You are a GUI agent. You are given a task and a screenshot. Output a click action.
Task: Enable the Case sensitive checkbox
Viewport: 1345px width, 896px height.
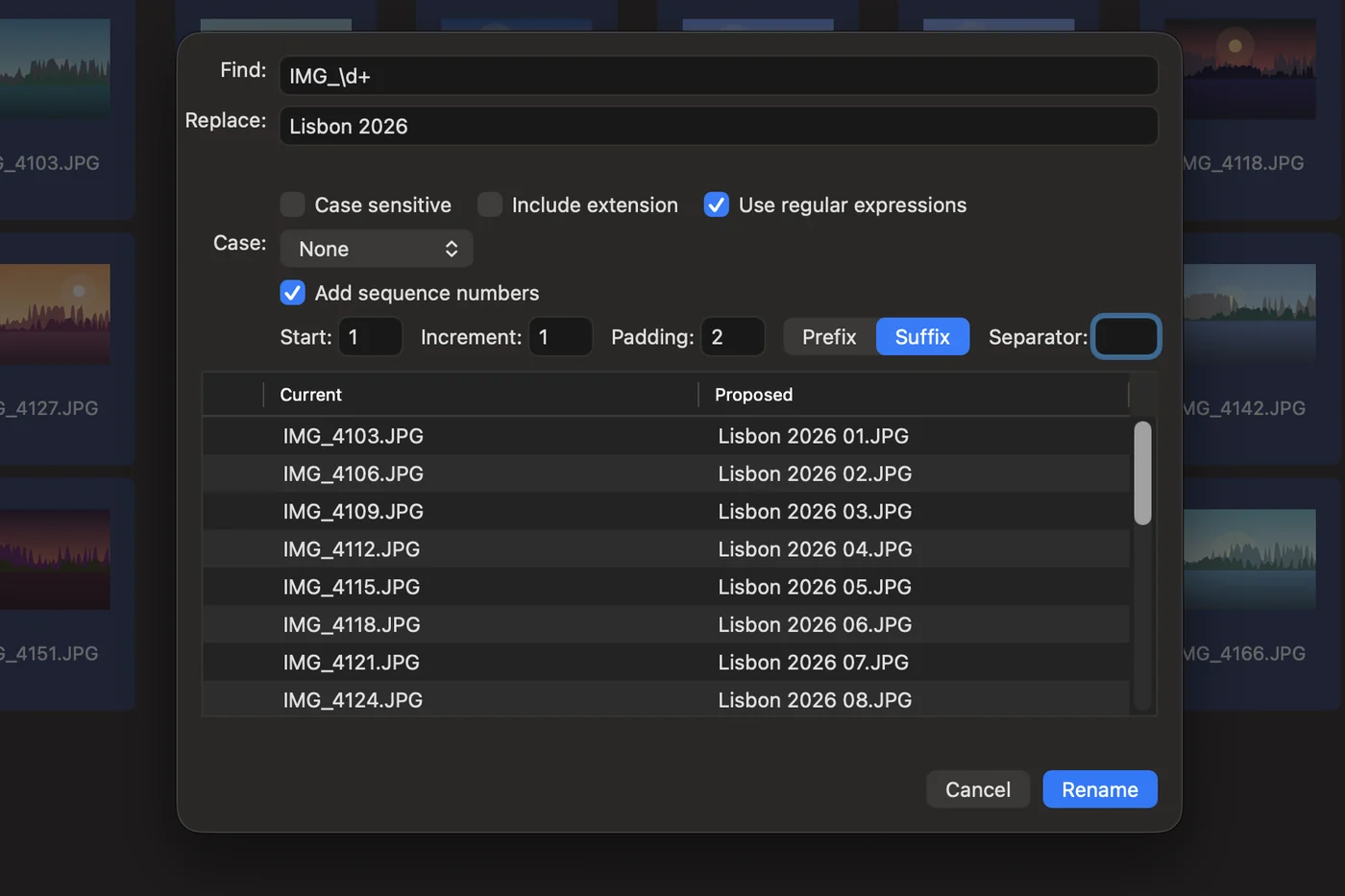293,205
